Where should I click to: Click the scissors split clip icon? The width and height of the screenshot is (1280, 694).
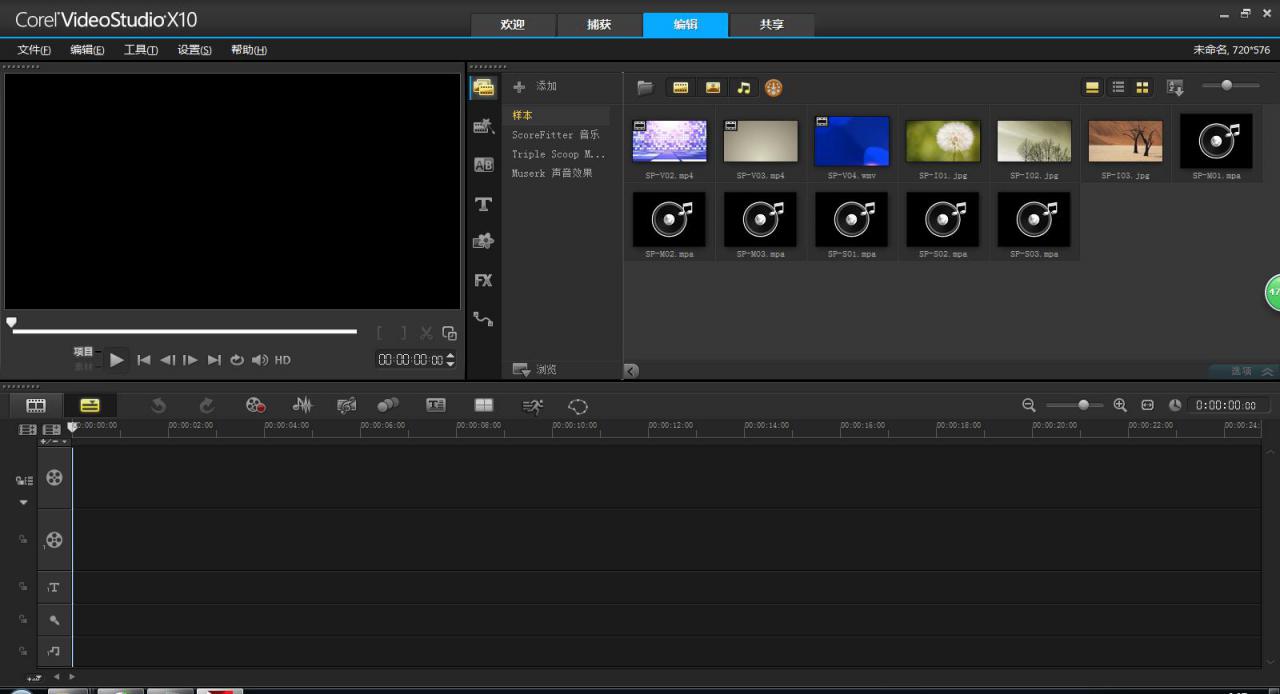coord(427,334)
